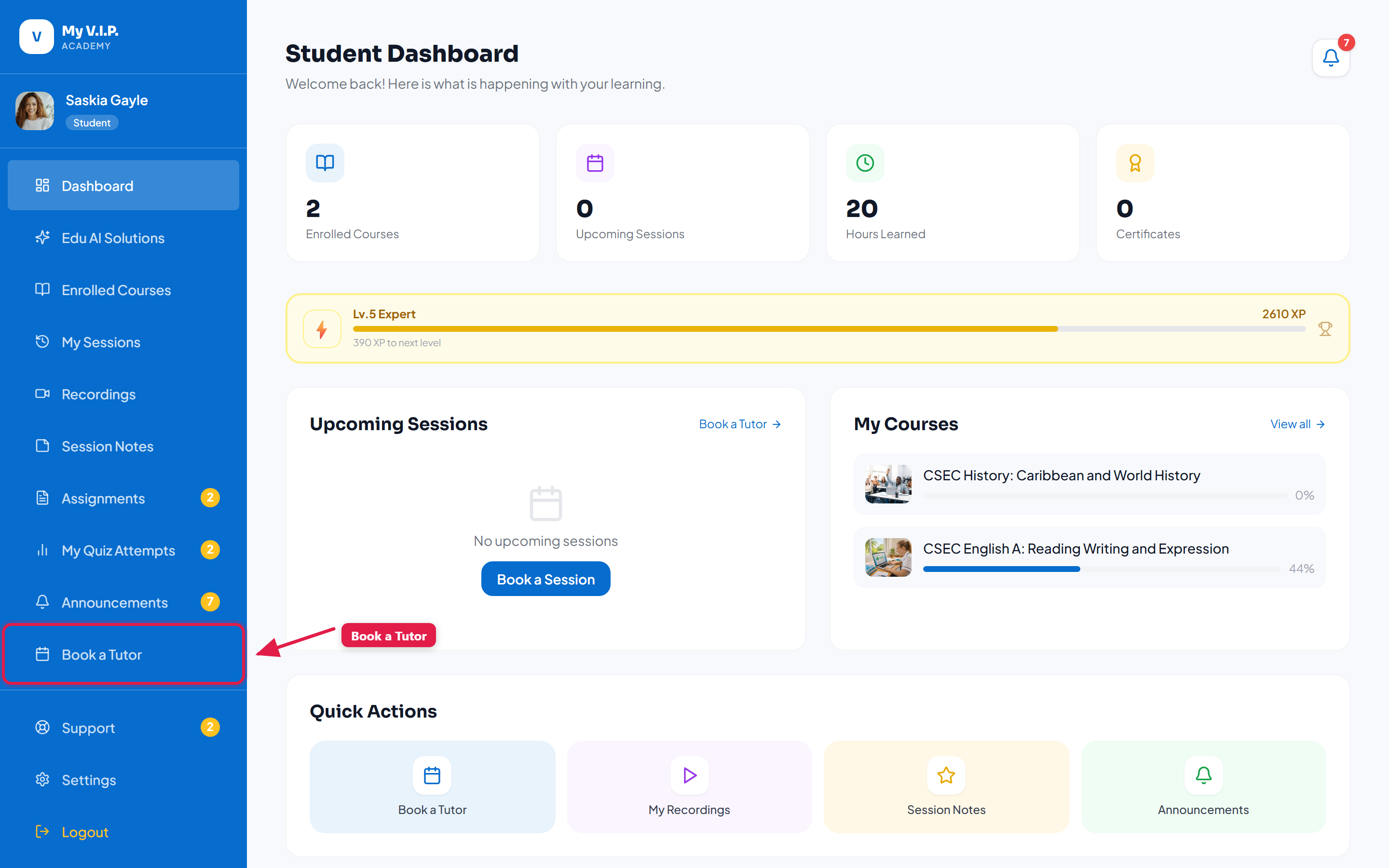The image size is (1389, 868).
Task: Click the My Quiz Attempts badge count
Action: (210, 550)
